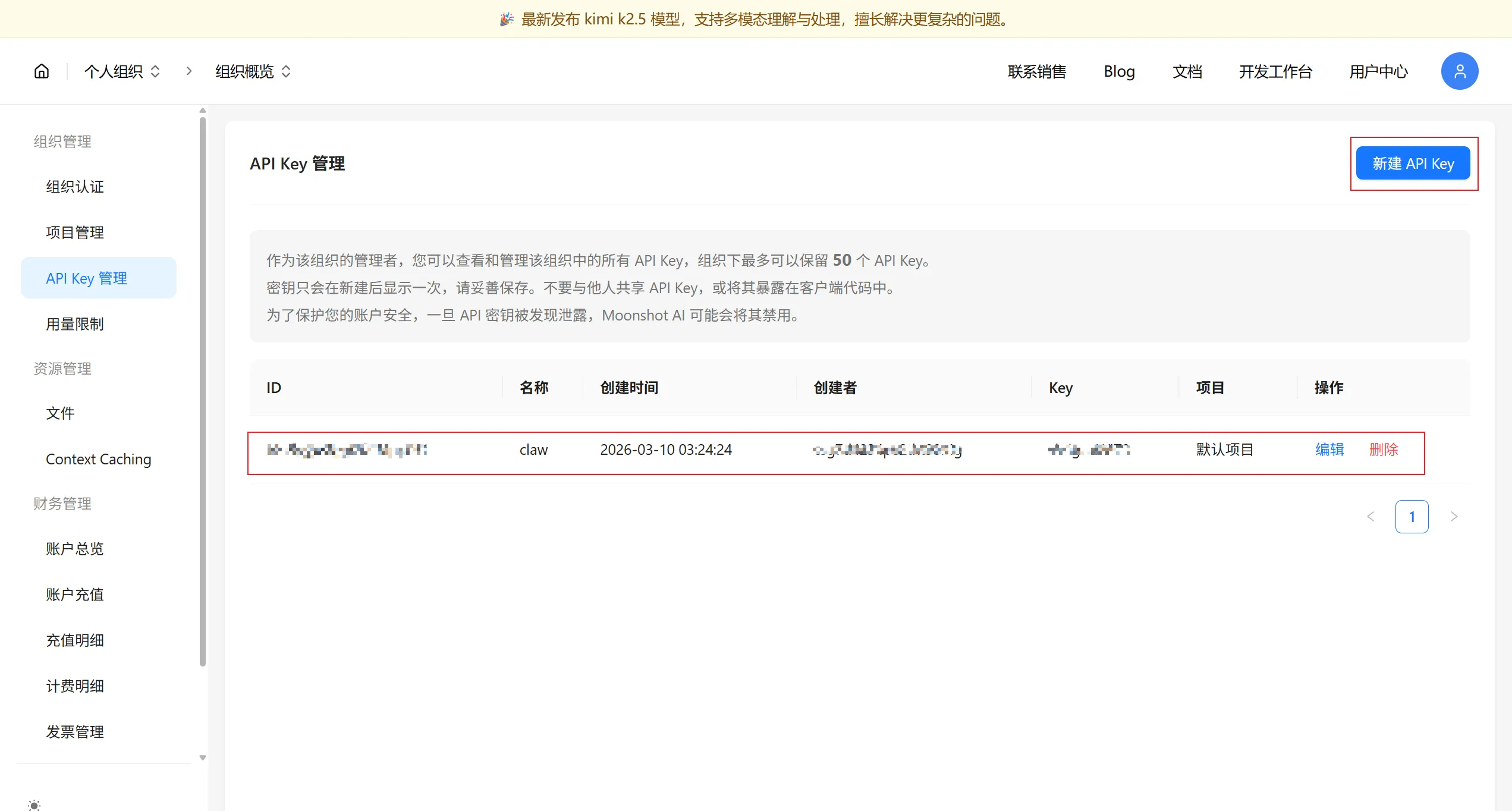
Task: Click the 新建 API Key button
Action: pos(1413,164)
